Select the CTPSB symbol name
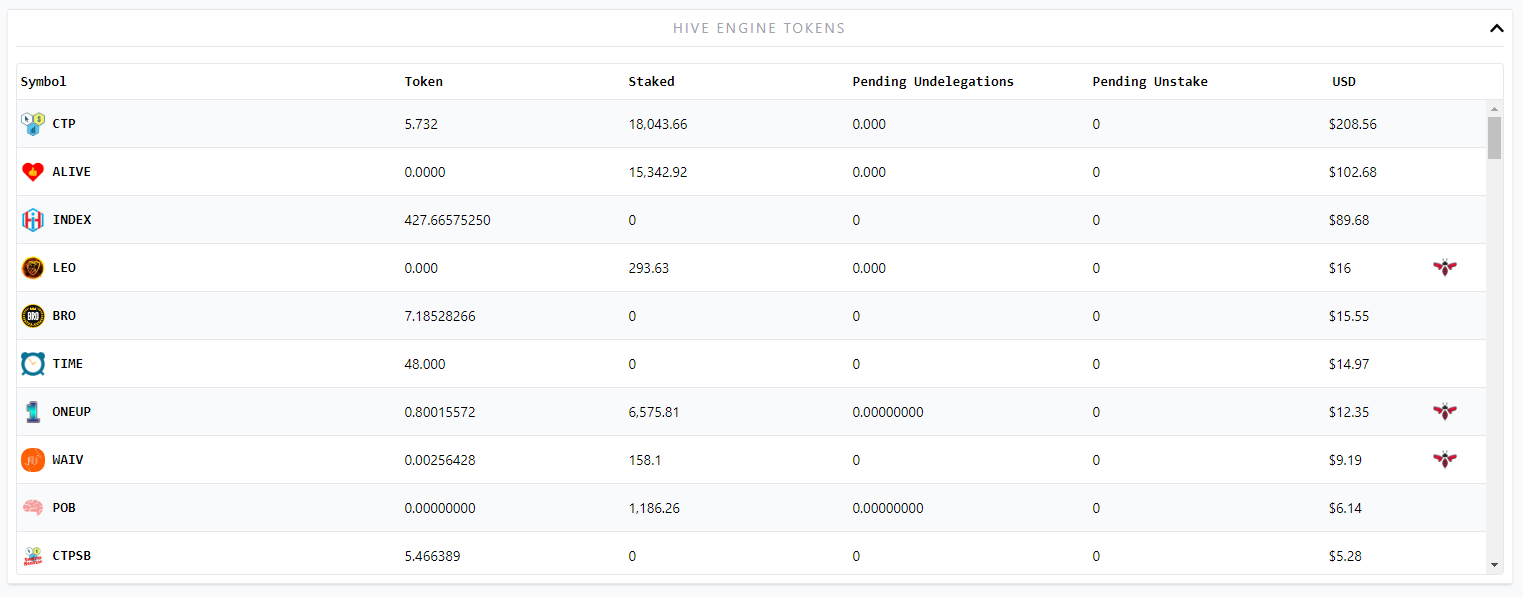1523x597 pixels. (72, 556)
